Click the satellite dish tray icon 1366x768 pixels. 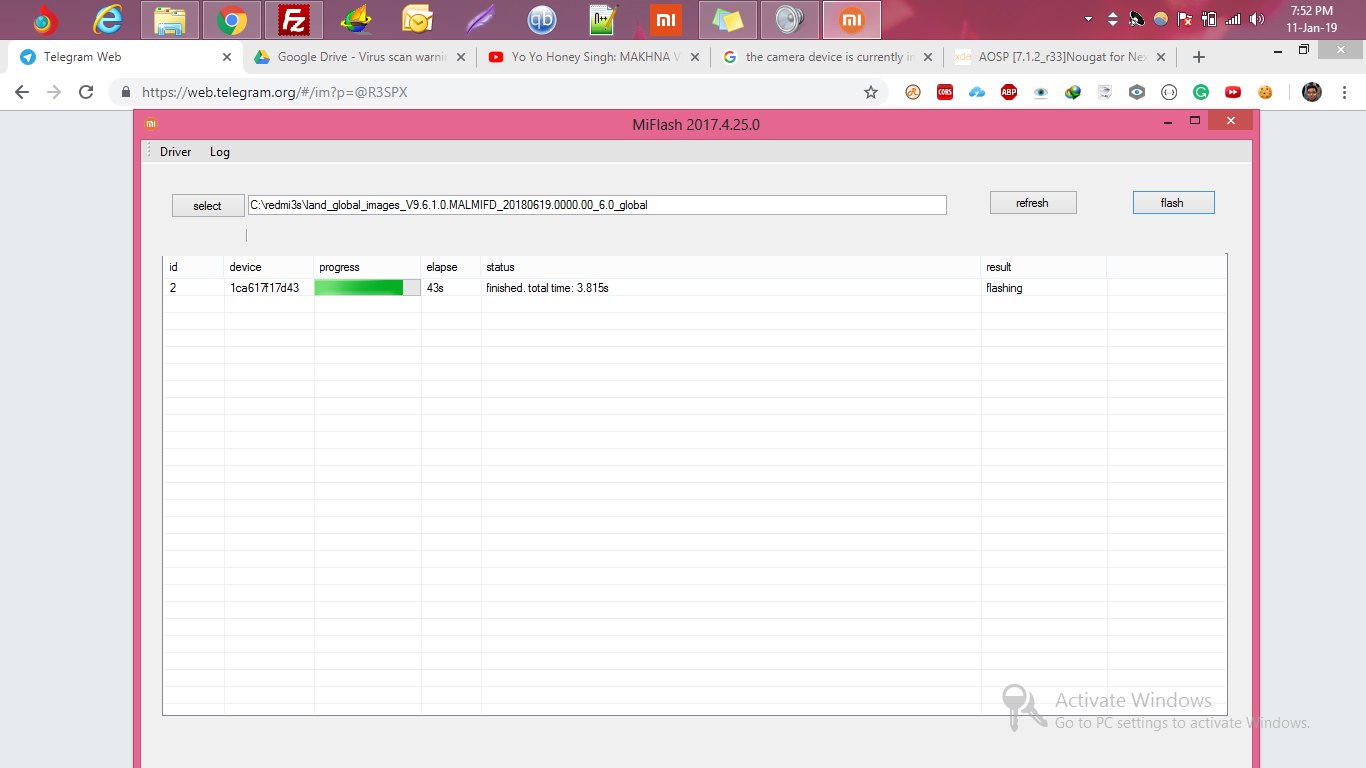point(1136,19)
